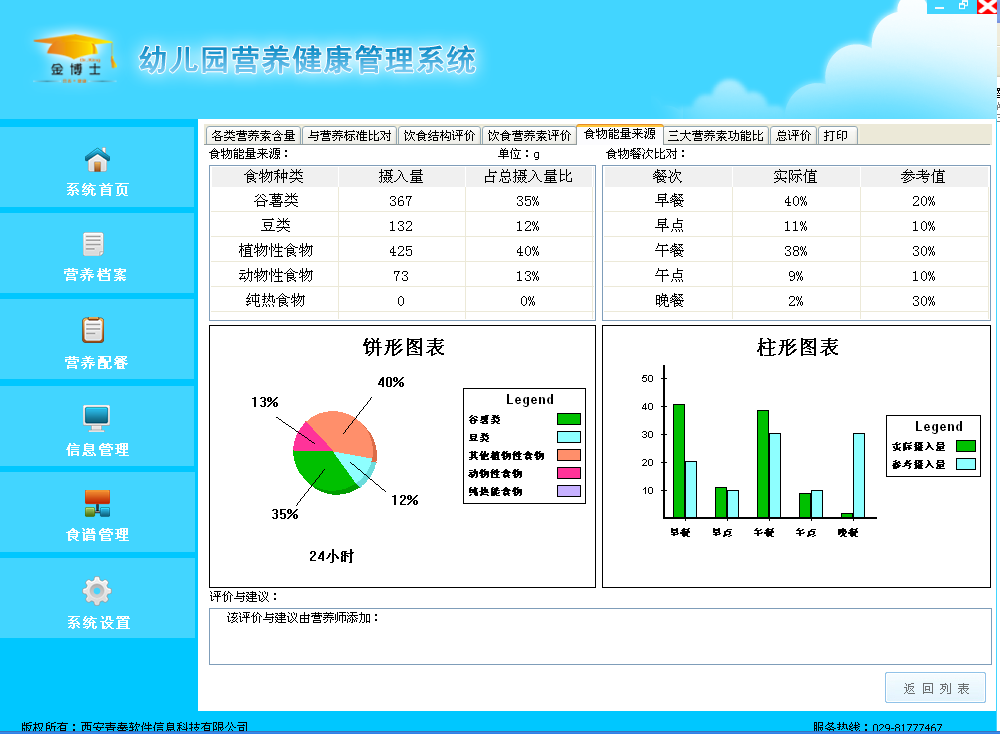The image size is (1000, 734).
Task: Select the 饮食结构评价 tab
Action: pos(439,135)
